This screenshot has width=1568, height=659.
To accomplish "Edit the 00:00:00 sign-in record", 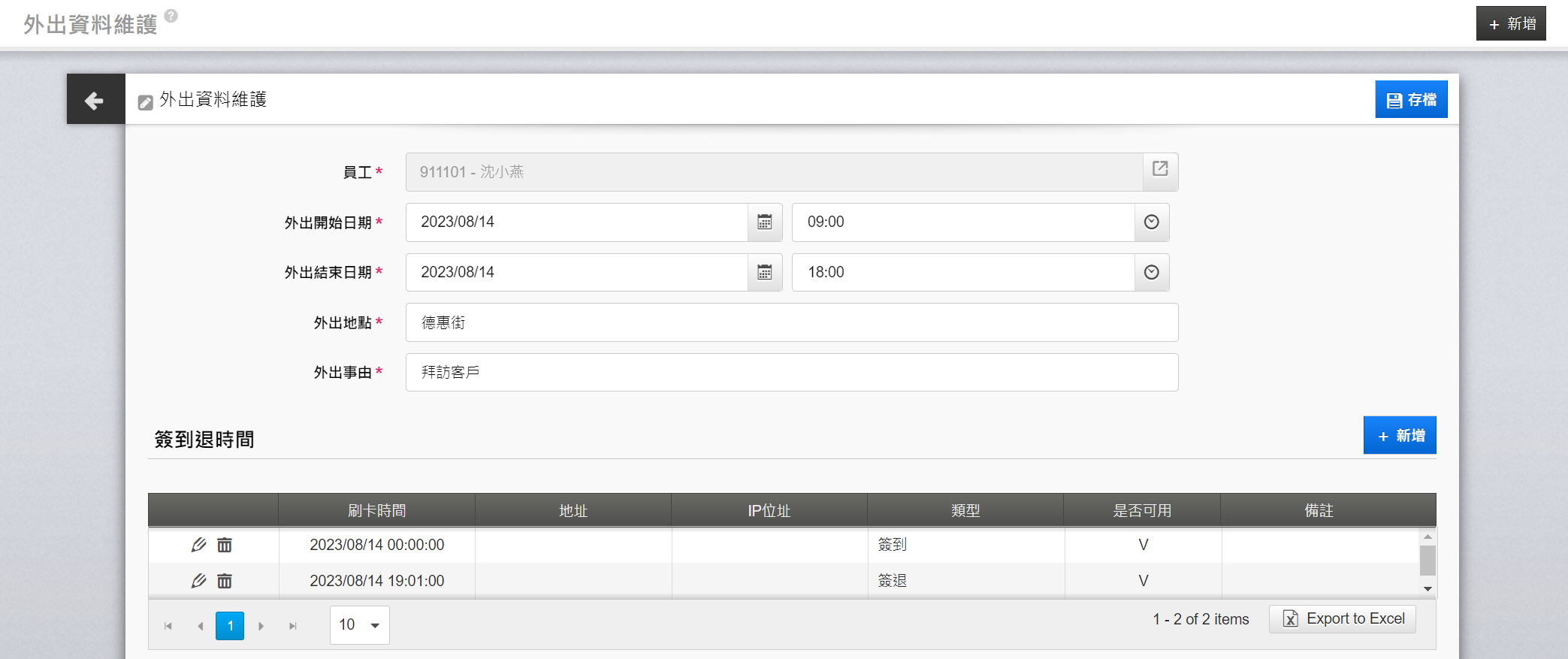I will [x=198, y=545].
